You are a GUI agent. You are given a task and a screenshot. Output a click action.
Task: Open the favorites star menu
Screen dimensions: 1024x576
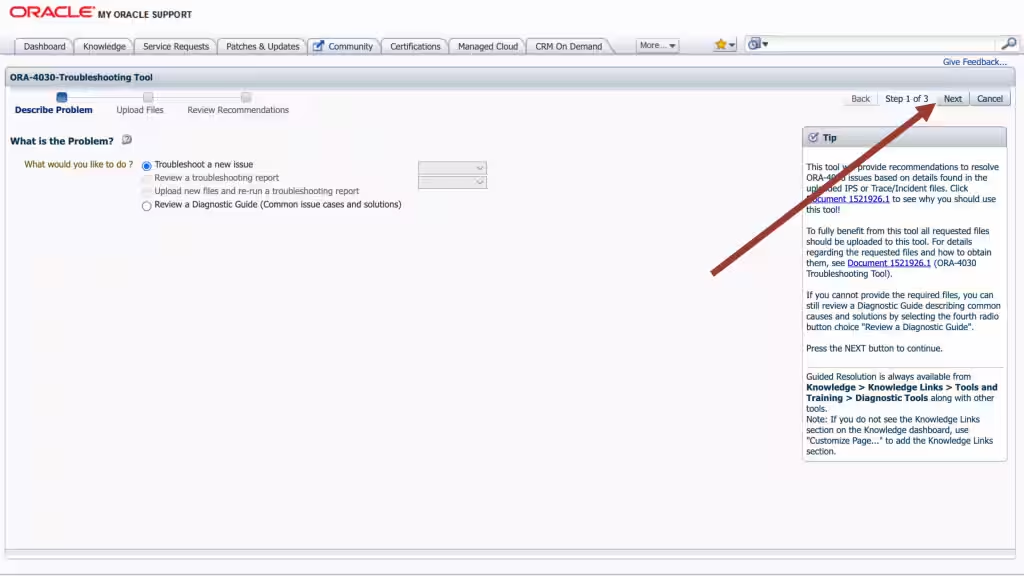[724, 44]
